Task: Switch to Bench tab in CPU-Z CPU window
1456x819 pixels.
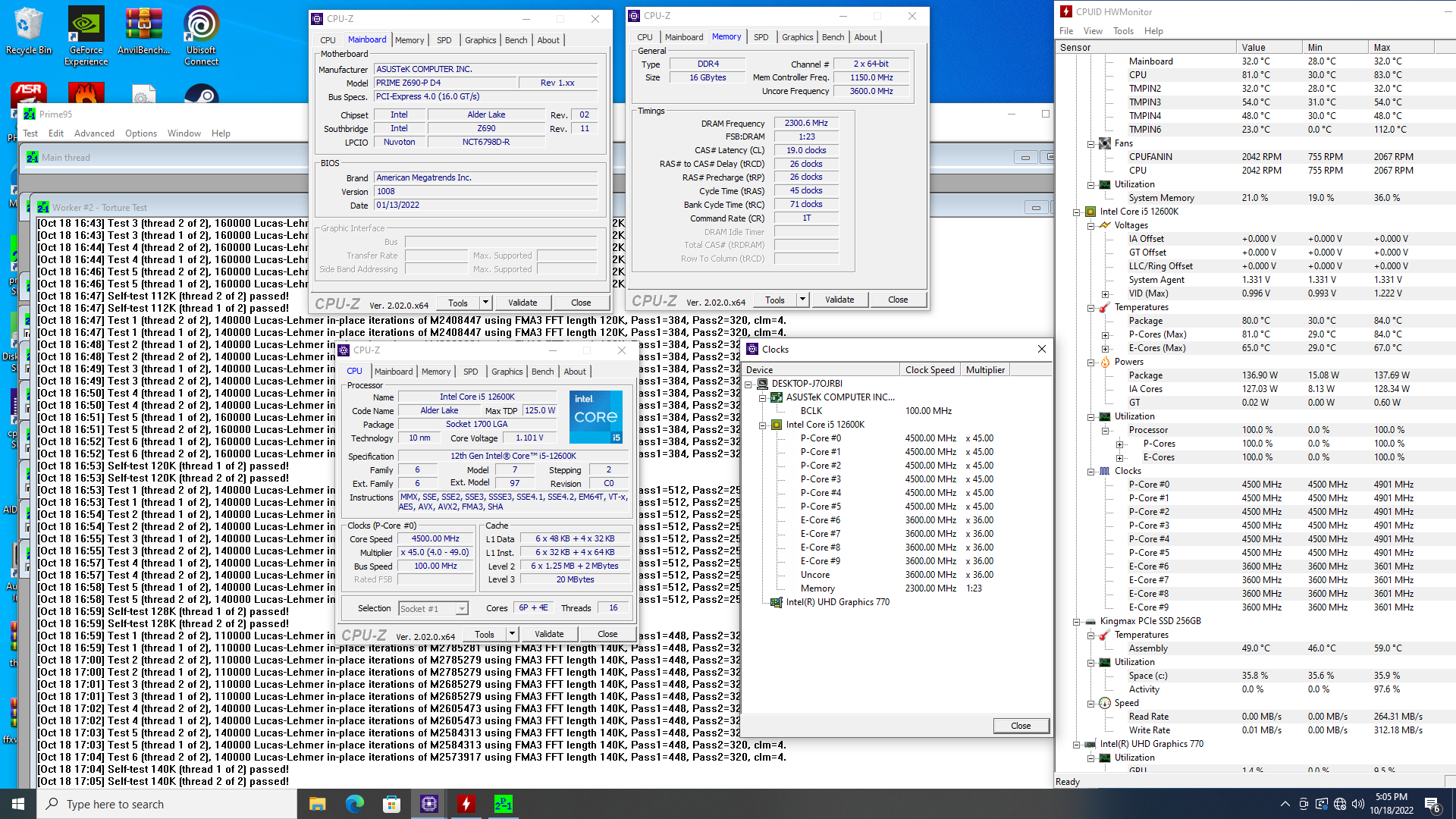Action: [542, 372]
